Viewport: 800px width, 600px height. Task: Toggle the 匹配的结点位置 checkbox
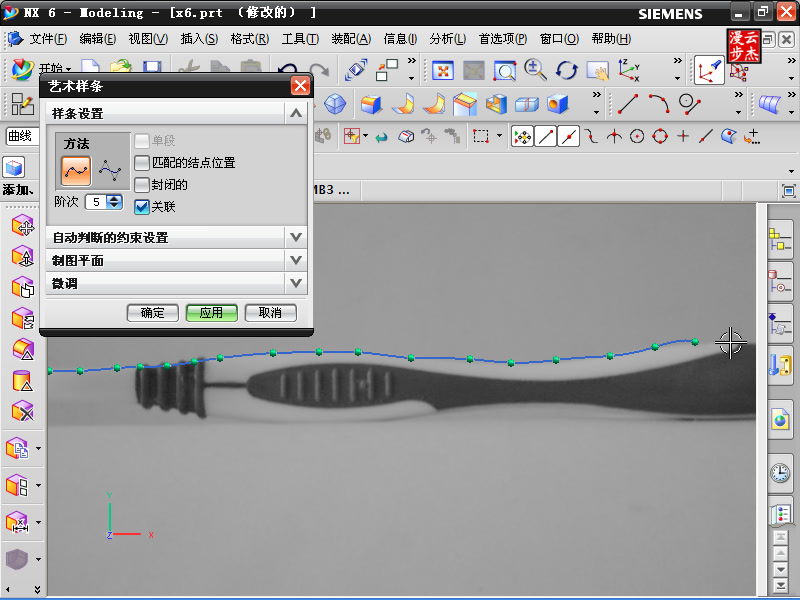[142, 163]
